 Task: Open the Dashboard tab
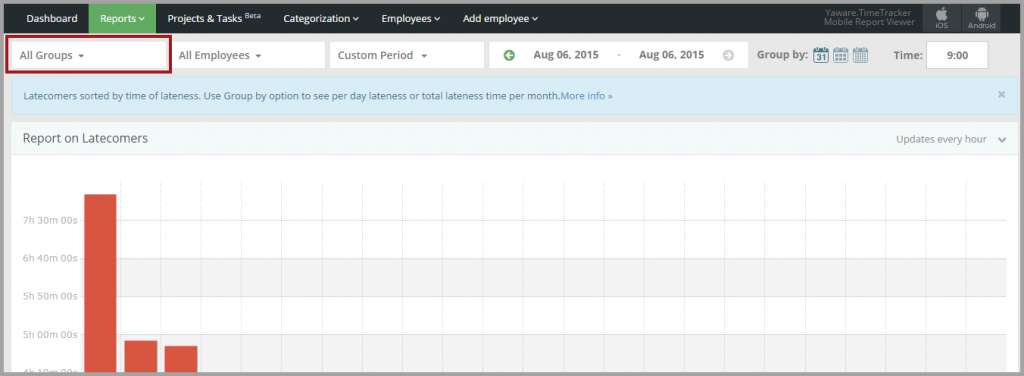[x=52, y=18]
